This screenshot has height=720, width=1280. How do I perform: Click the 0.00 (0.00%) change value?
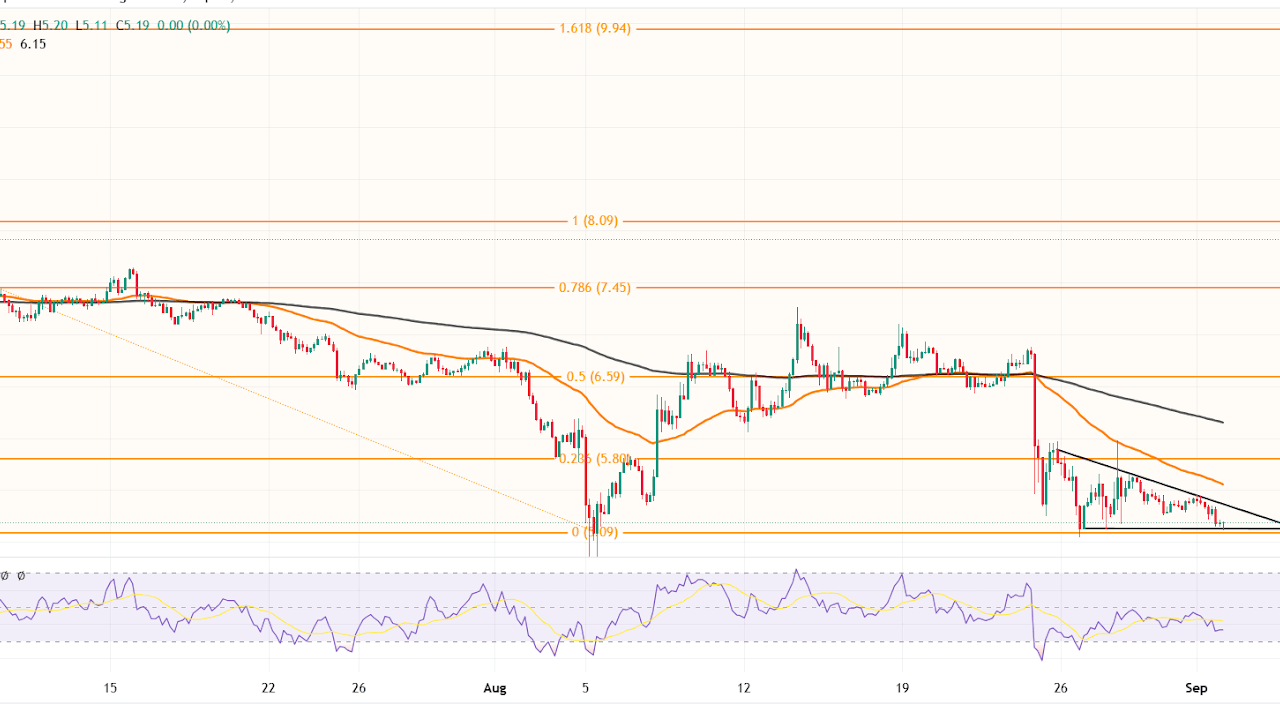click(196, 25)
